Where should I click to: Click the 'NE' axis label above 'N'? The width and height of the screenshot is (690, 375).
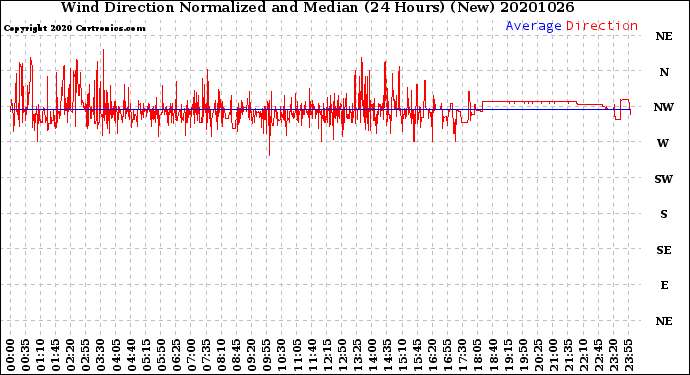pyautogui.click(x=664, y=36)
